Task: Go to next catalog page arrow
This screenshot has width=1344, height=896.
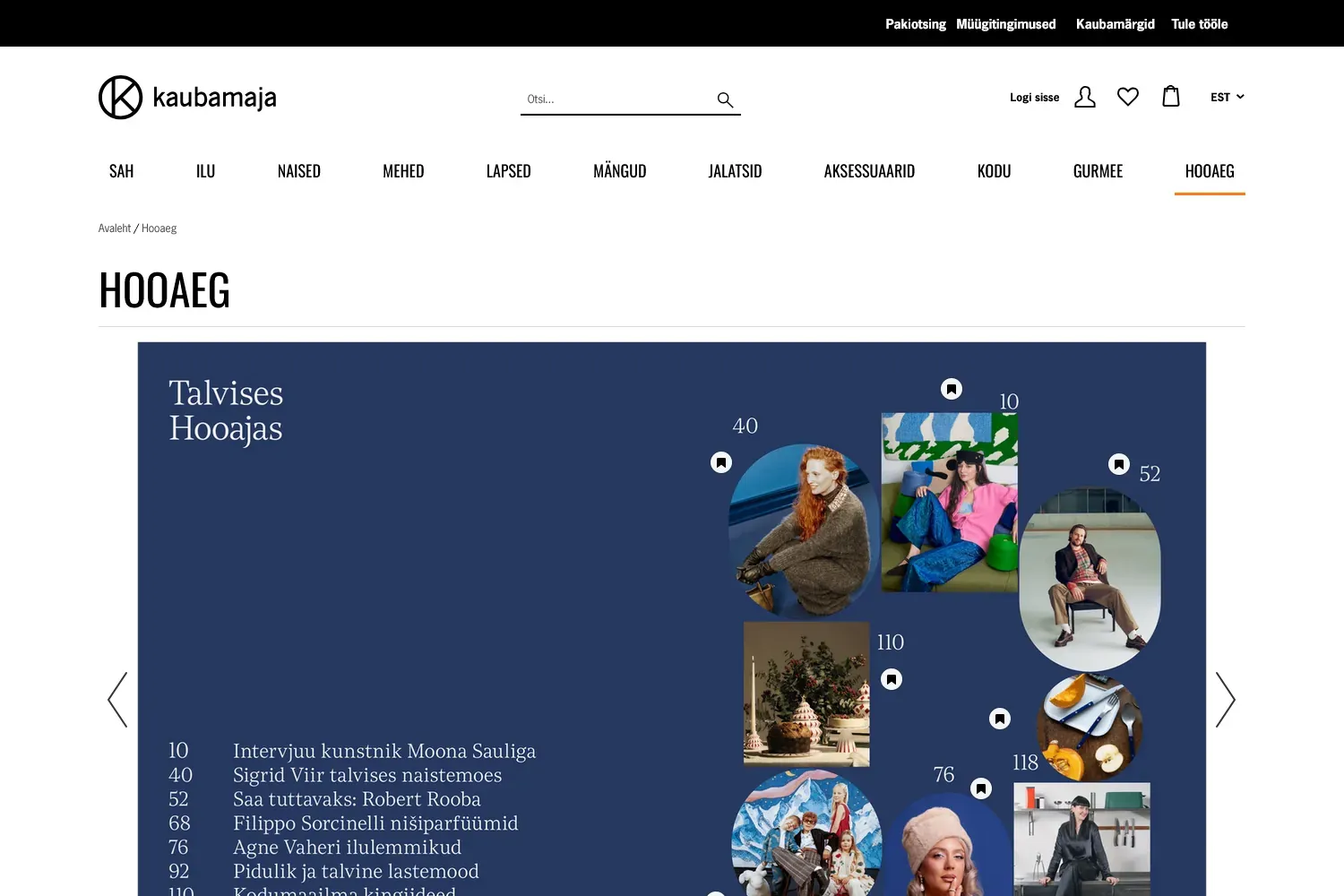Action: coord(1225,700)
